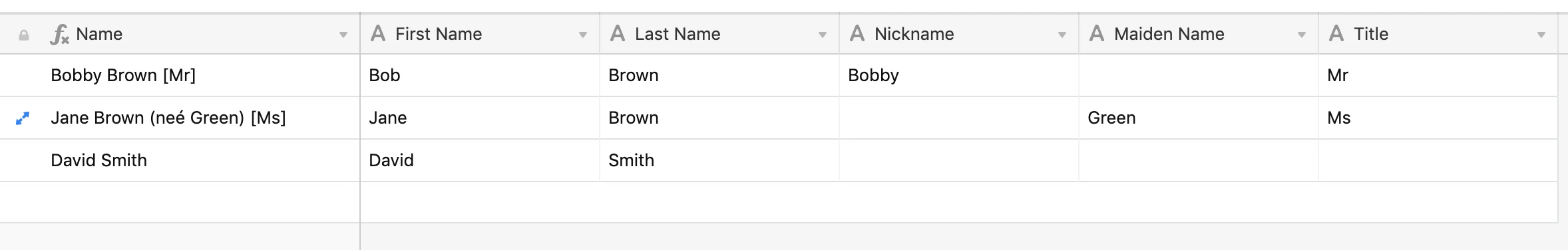Open the Name column dropdown arrow
1568x250 pixels.
click(x=343, y=35)
